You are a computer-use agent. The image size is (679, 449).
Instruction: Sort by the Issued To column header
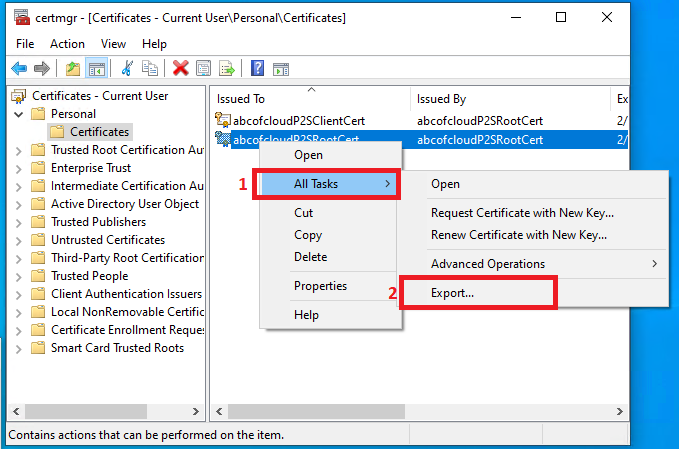pyautogui.click(x=311, y=99)
